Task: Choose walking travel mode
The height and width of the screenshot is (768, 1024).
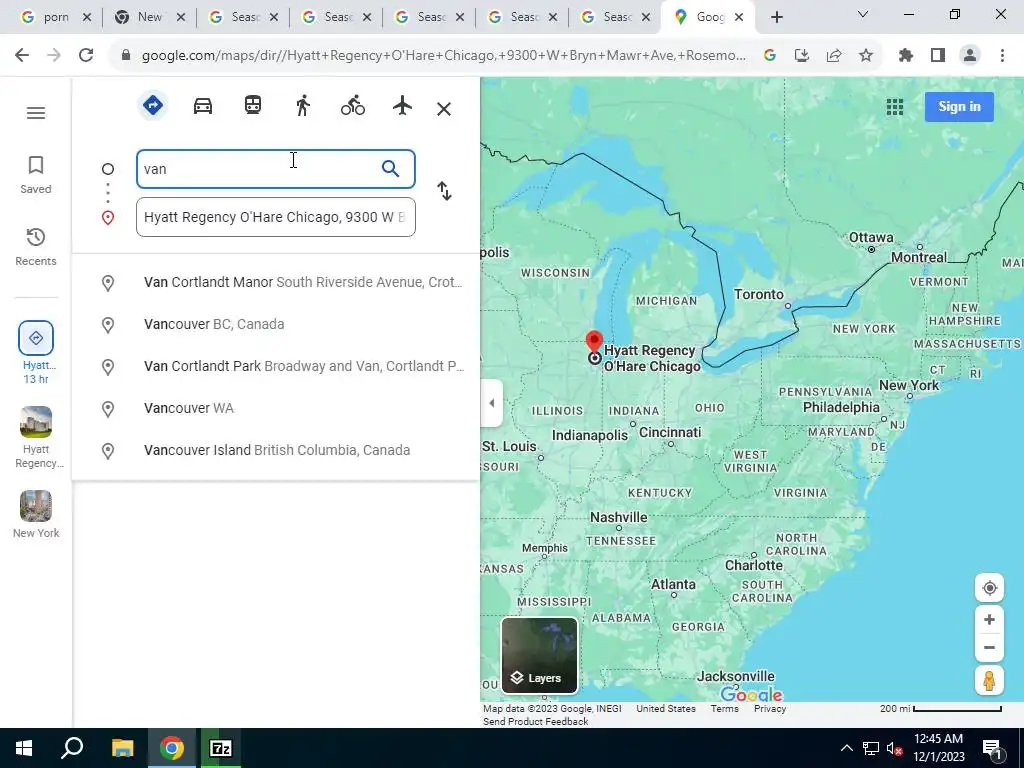Action: [x=302, y=105]
